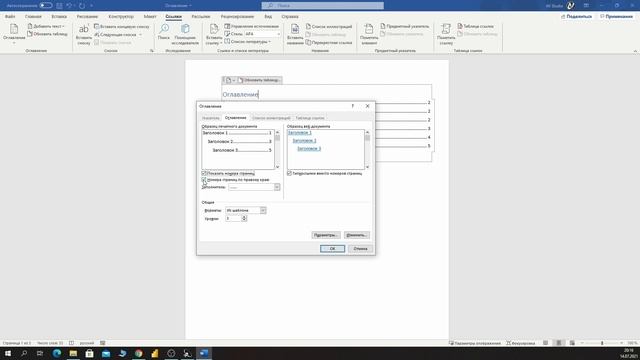Select the Список иллюстраций dialog tab
Screen dimensions: 640x360
[271, 118]
